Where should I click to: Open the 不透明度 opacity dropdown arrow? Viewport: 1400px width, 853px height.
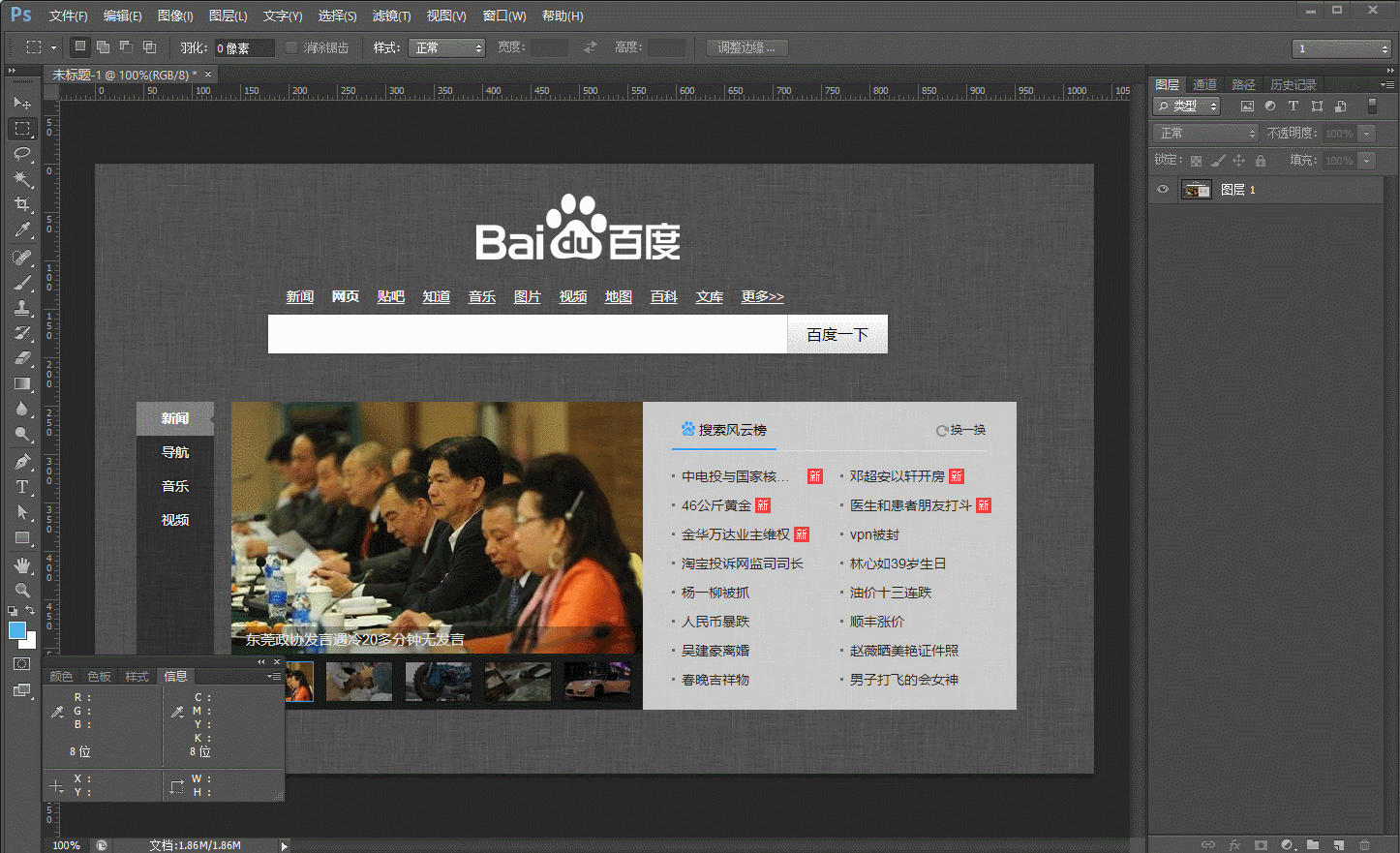tap(1367, 134)
